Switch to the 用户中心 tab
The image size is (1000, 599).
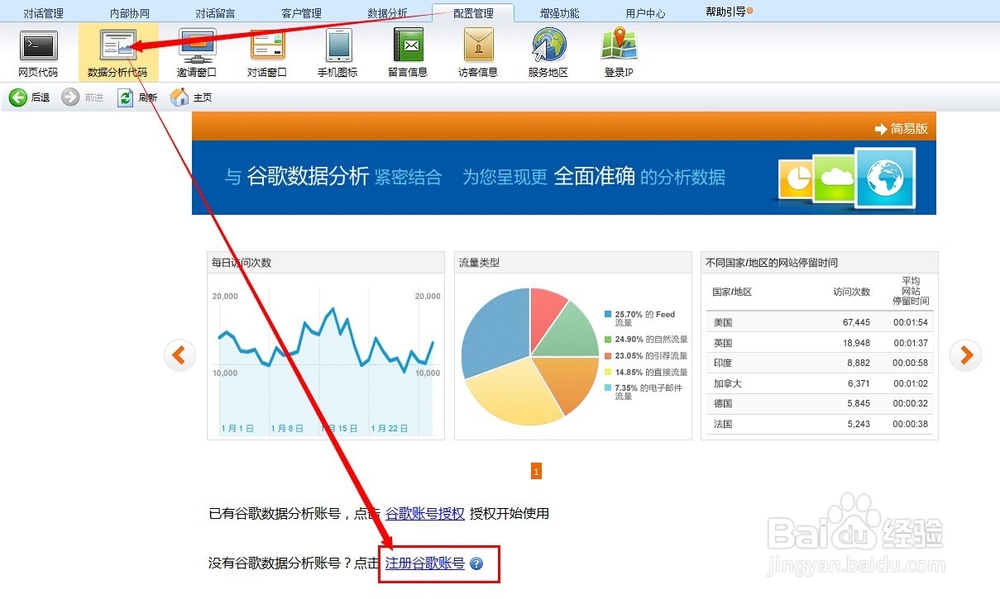[645, 13]
